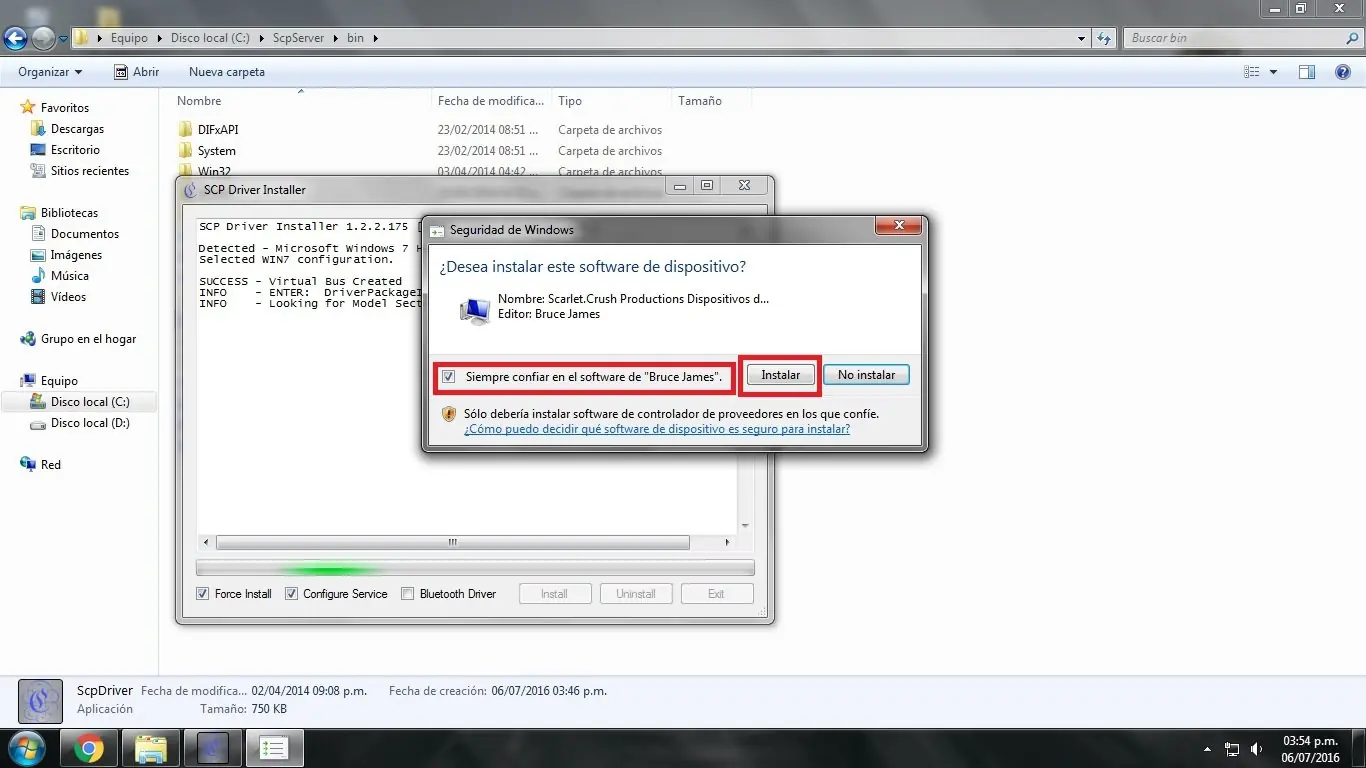Viewport: 1366px width, 768px height.
Task: Click the Grupo en el hogar icon
Action: pyautogui.click(x=28, y=339)
